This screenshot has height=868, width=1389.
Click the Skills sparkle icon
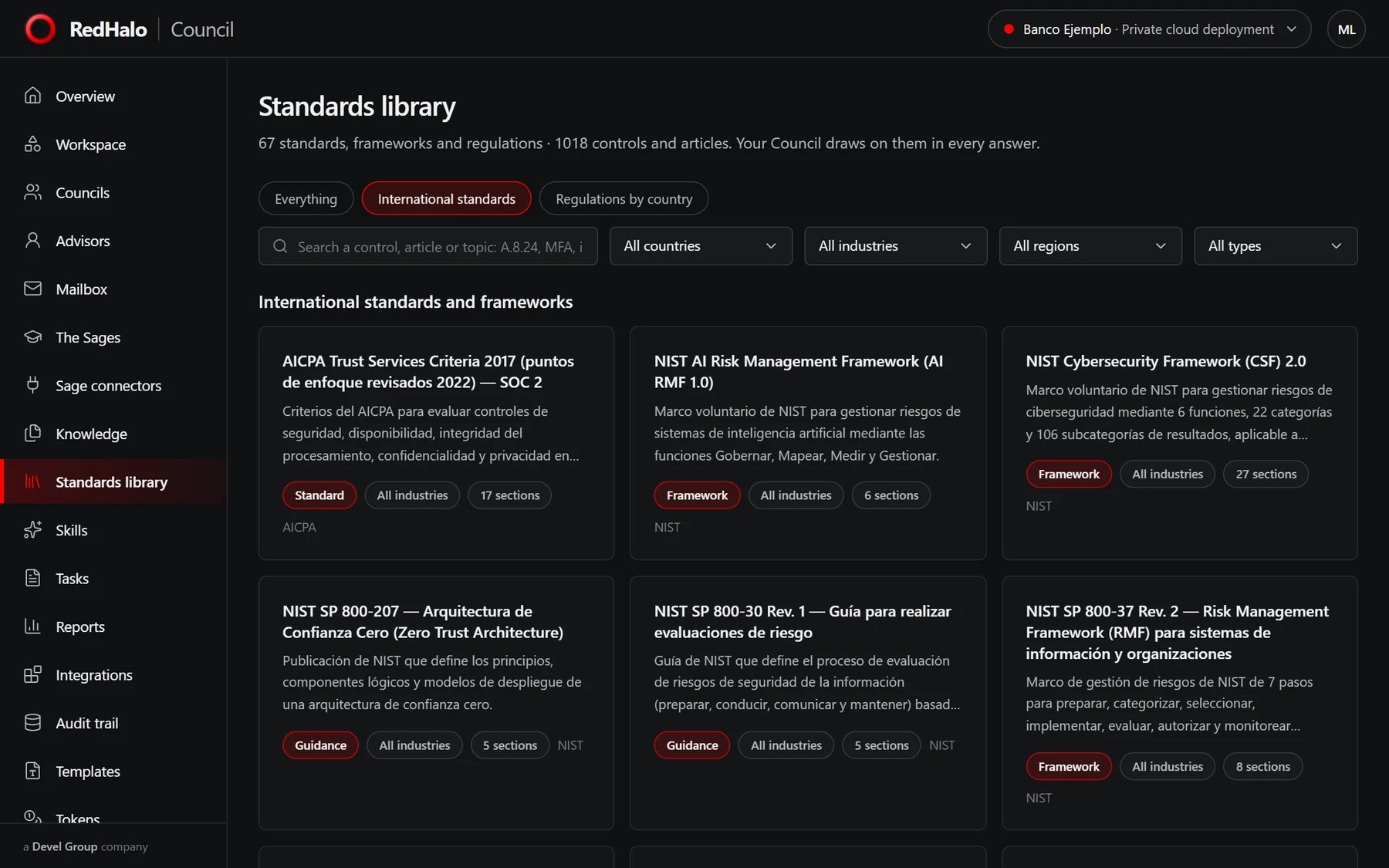tap(32, 530)
